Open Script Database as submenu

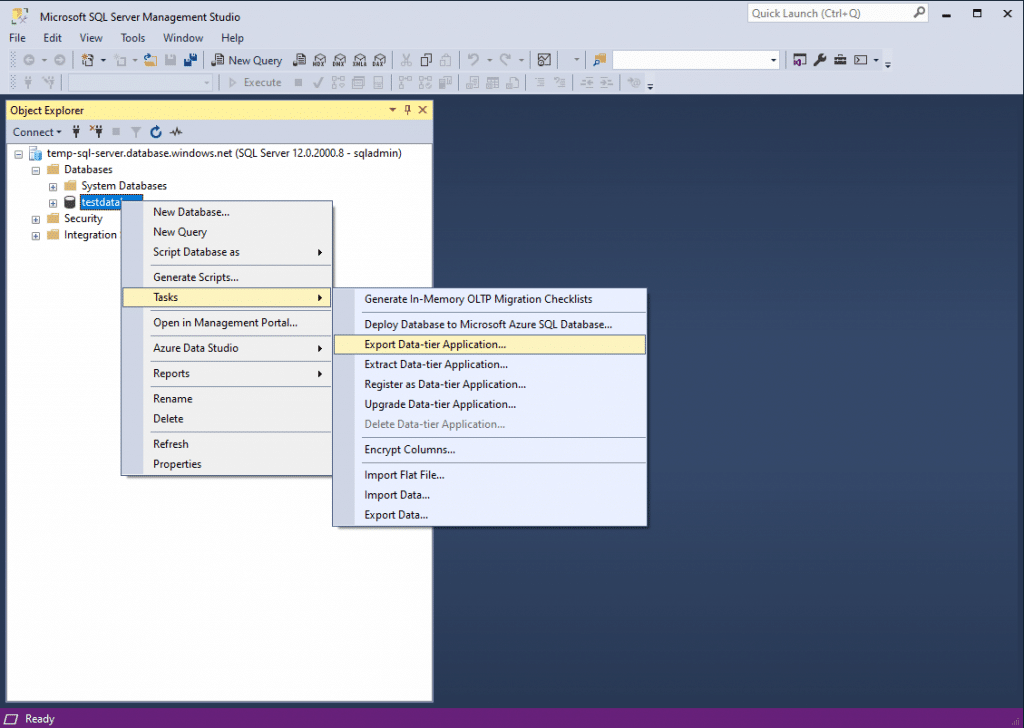click(x=227, y=252)
